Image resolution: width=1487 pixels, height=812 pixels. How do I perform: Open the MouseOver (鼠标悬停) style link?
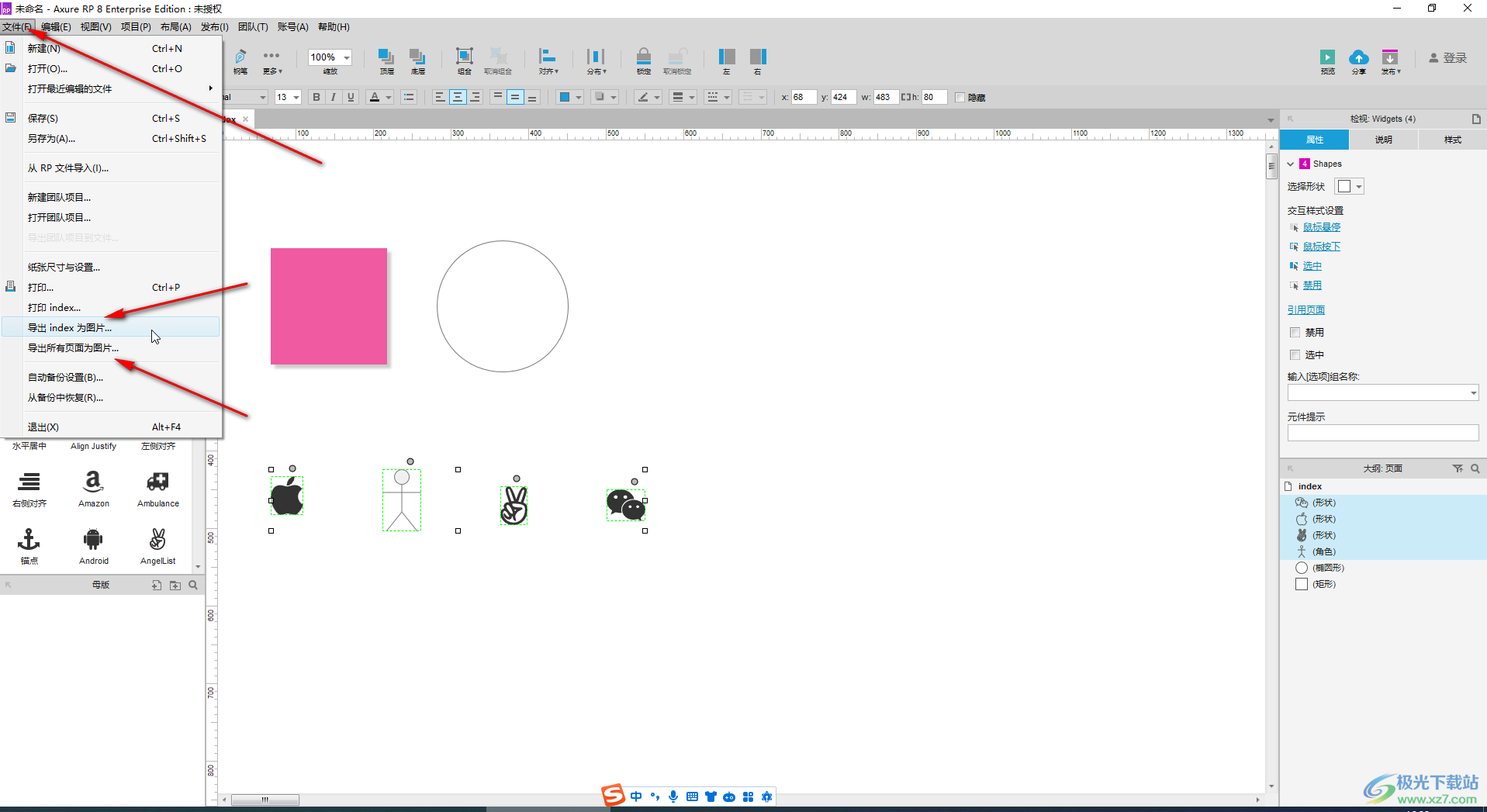(x=1321, y=227)
